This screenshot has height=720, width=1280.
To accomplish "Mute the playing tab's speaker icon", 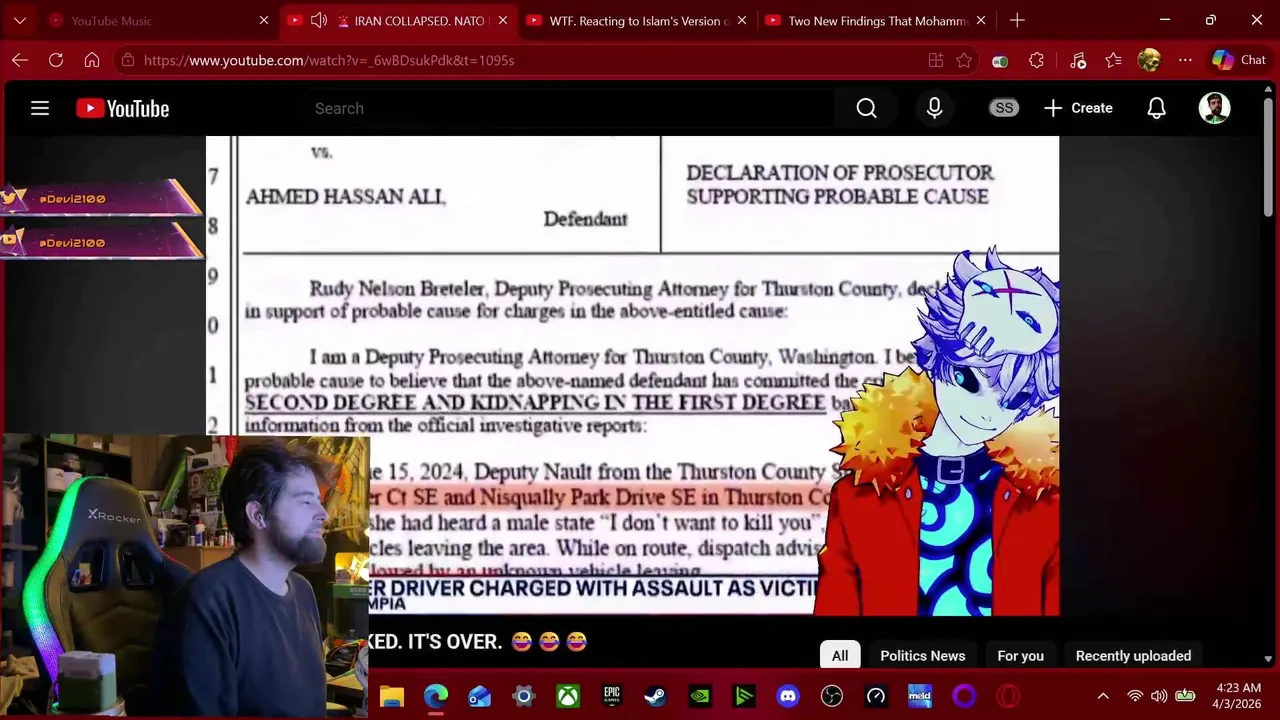I will point(319,20).
